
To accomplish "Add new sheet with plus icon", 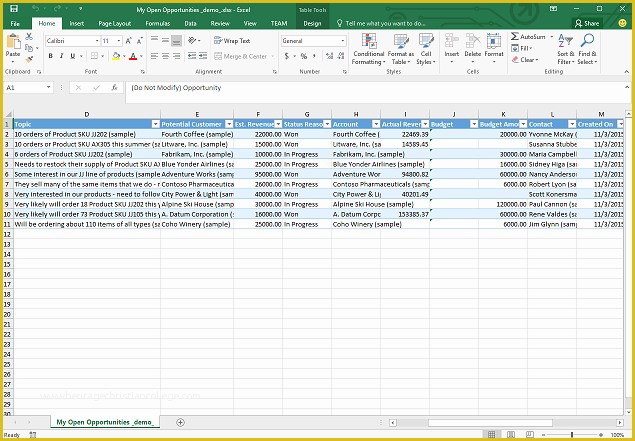I will point(181,422).
